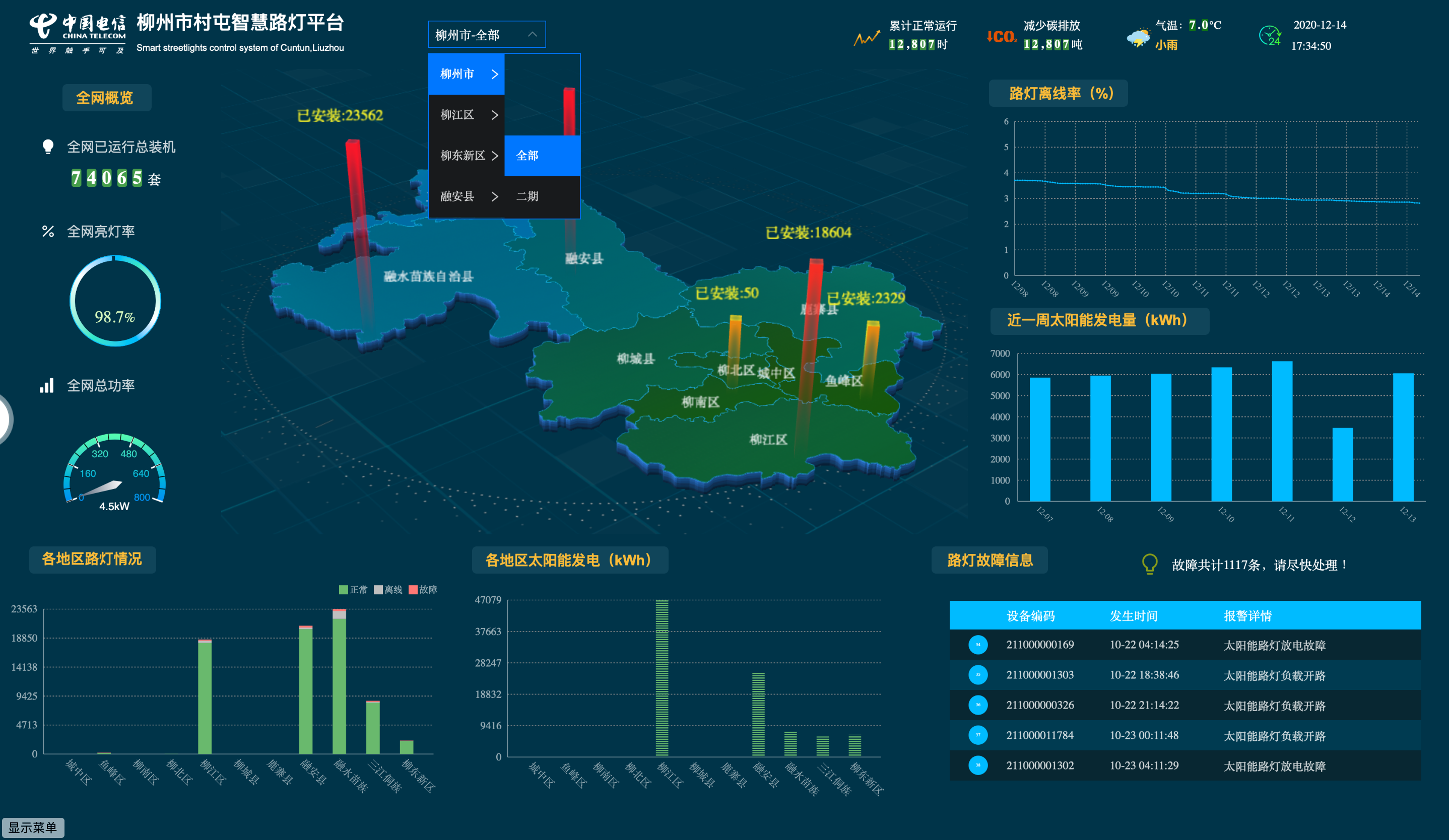Click the 显示菜单 button

point(33,827)
